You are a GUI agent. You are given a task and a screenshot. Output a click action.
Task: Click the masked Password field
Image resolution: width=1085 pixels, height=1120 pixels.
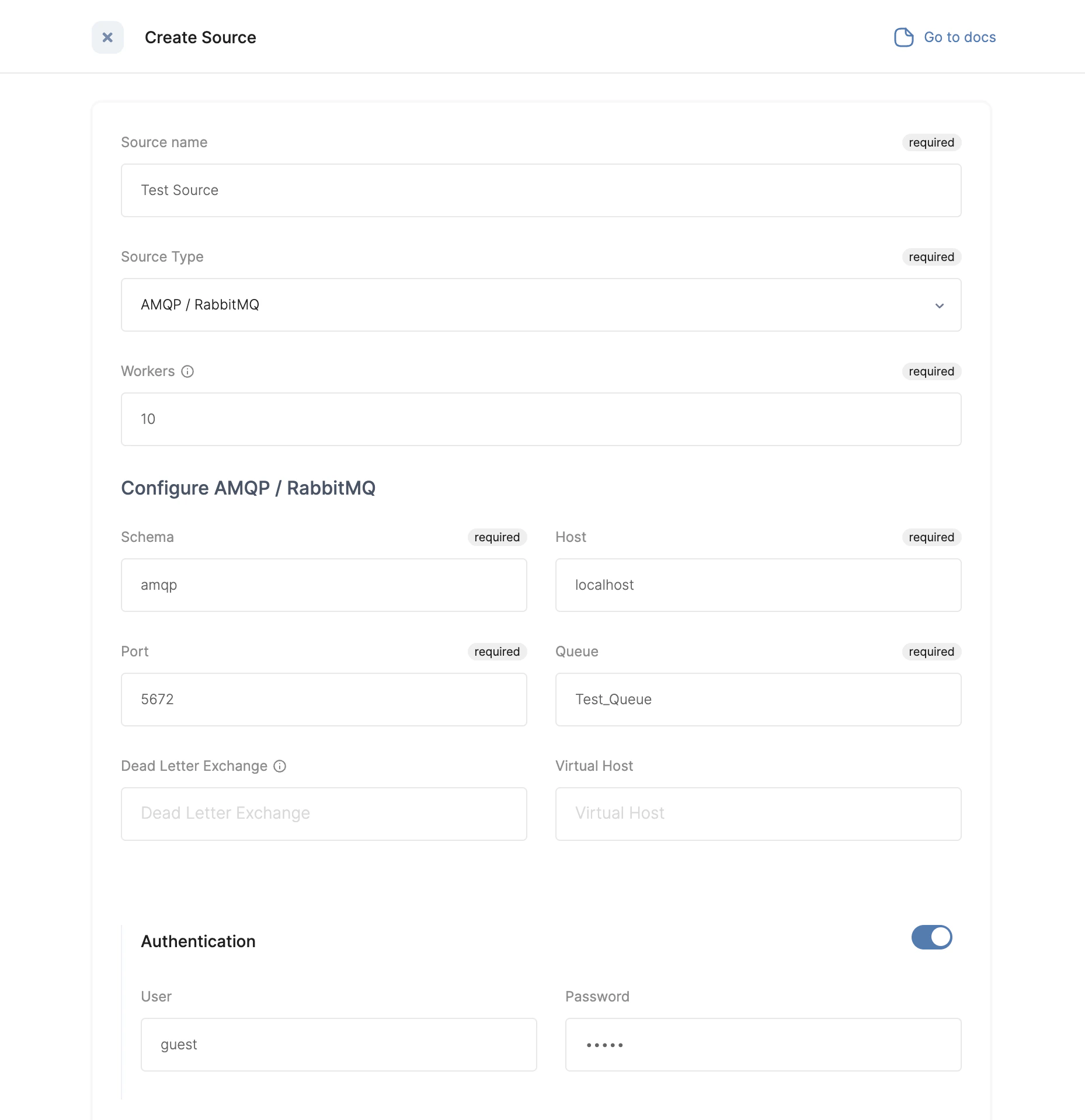pos(763,1044)
